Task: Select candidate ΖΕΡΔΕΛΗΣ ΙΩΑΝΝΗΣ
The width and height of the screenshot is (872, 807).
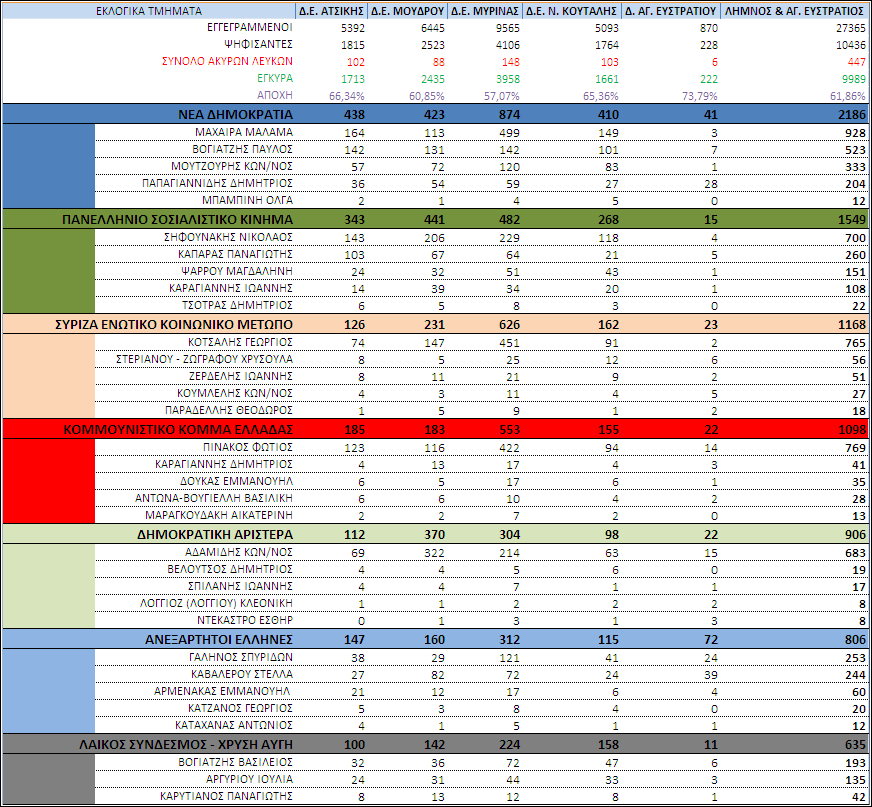Action: point(241,376)
